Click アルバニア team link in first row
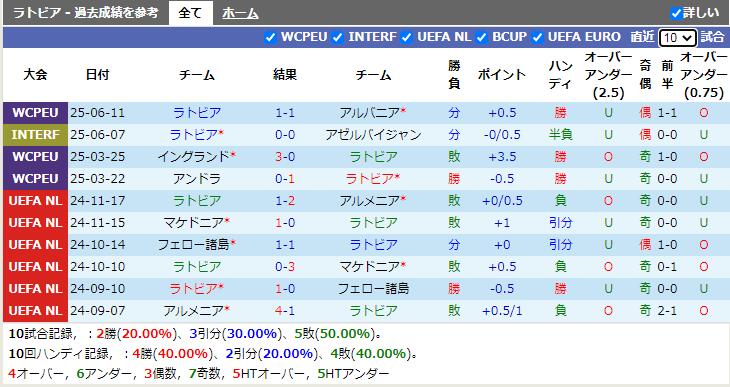The image size is (730, 387). pyautogui.click(x=369, y=113)
